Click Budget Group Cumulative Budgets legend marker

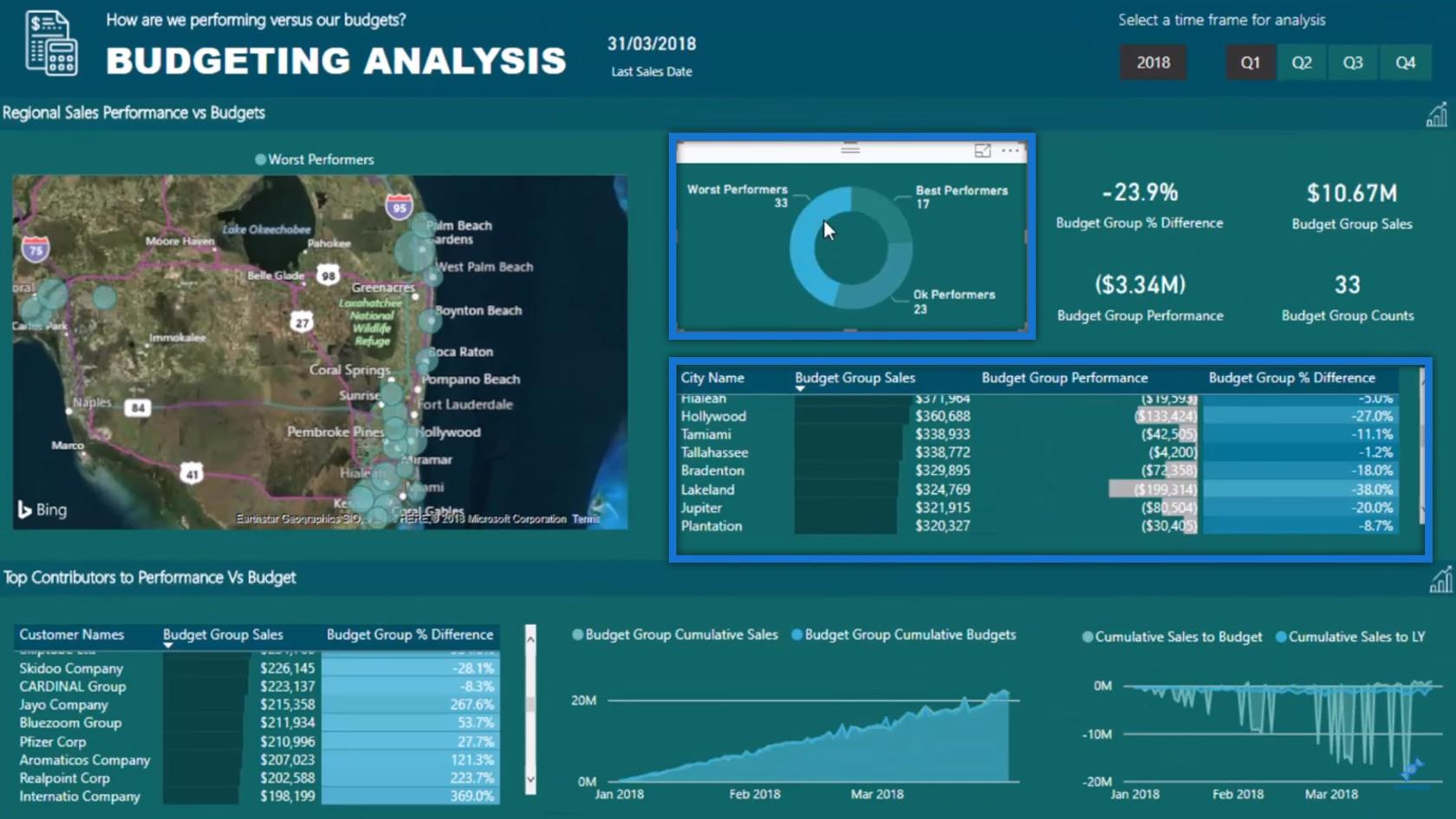pyautogui.click(x=796, y=634)
